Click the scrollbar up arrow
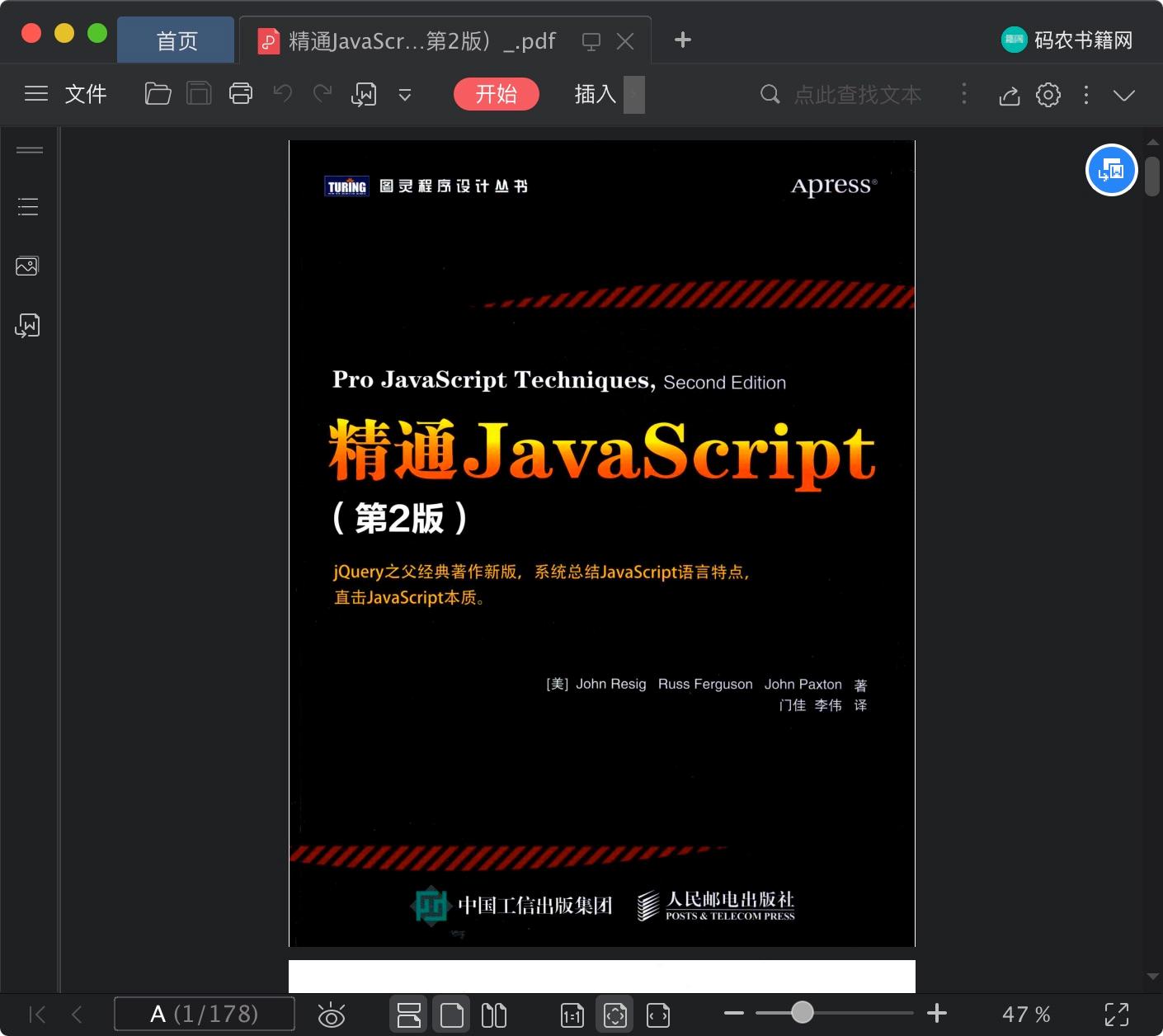Viewport: 1163px width, 1036px height. [1152, 143]
